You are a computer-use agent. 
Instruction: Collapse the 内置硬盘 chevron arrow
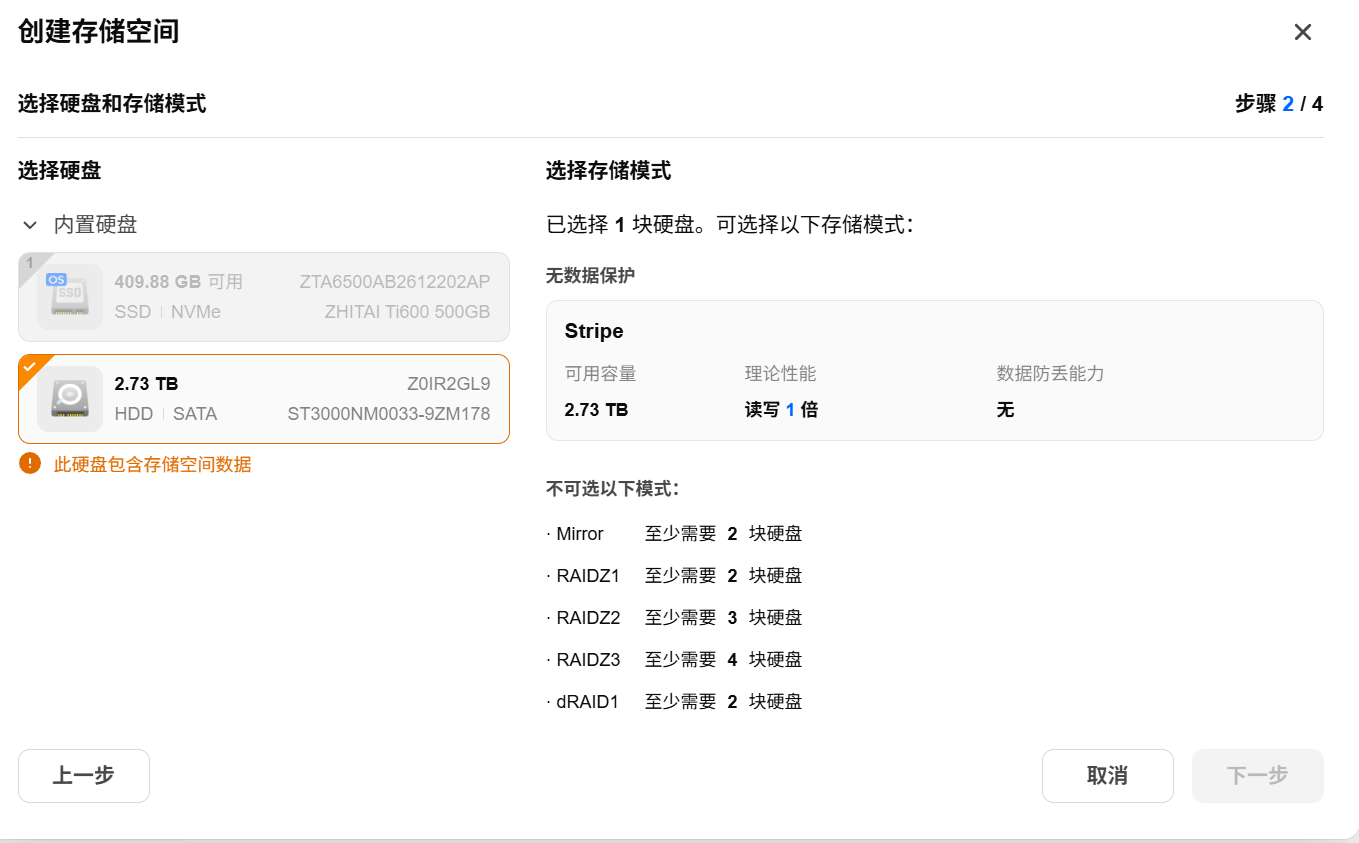tap(30, 225)
